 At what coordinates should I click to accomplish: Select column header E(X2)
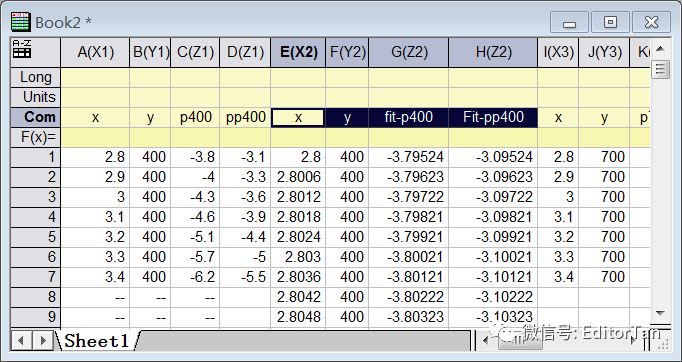pyautogui.click(x=298, y=52)
